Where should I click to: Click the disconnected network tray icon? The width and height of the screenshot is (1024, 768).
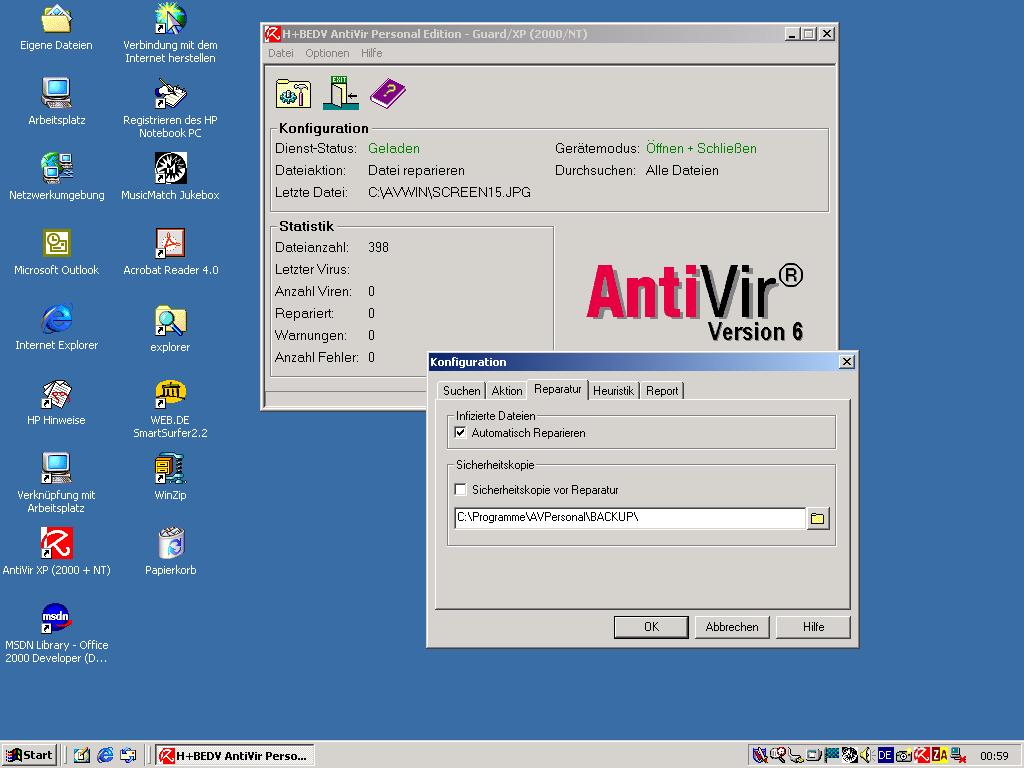(957, 756)
